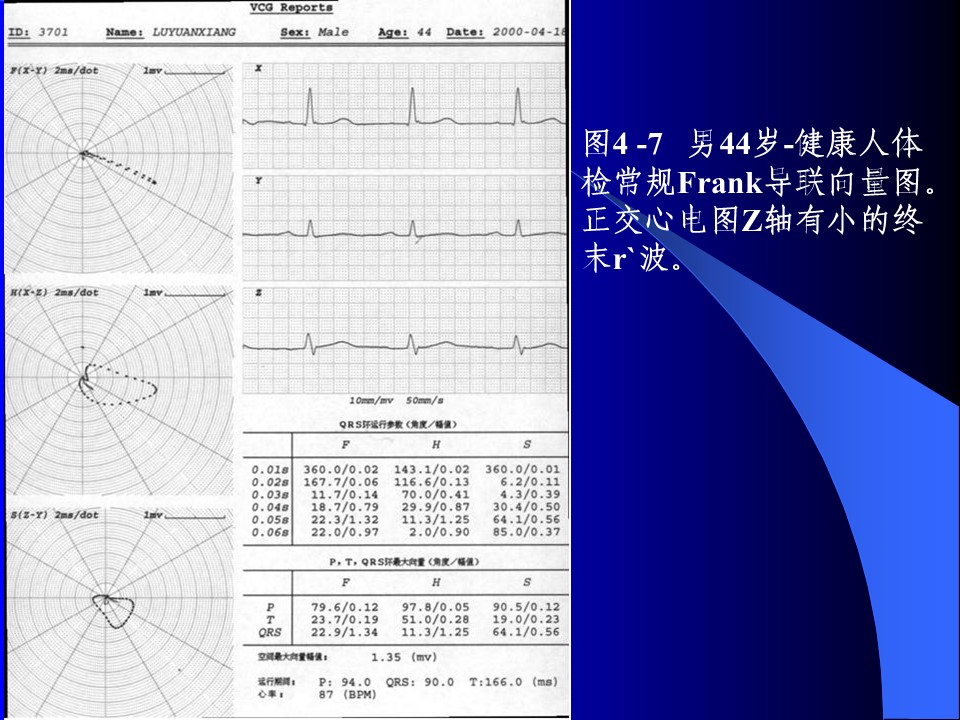Viewport: 960px width, 720px height.
Task: Click the "H(X-Z) 2ms/dot" plot label
Action: 54,293
